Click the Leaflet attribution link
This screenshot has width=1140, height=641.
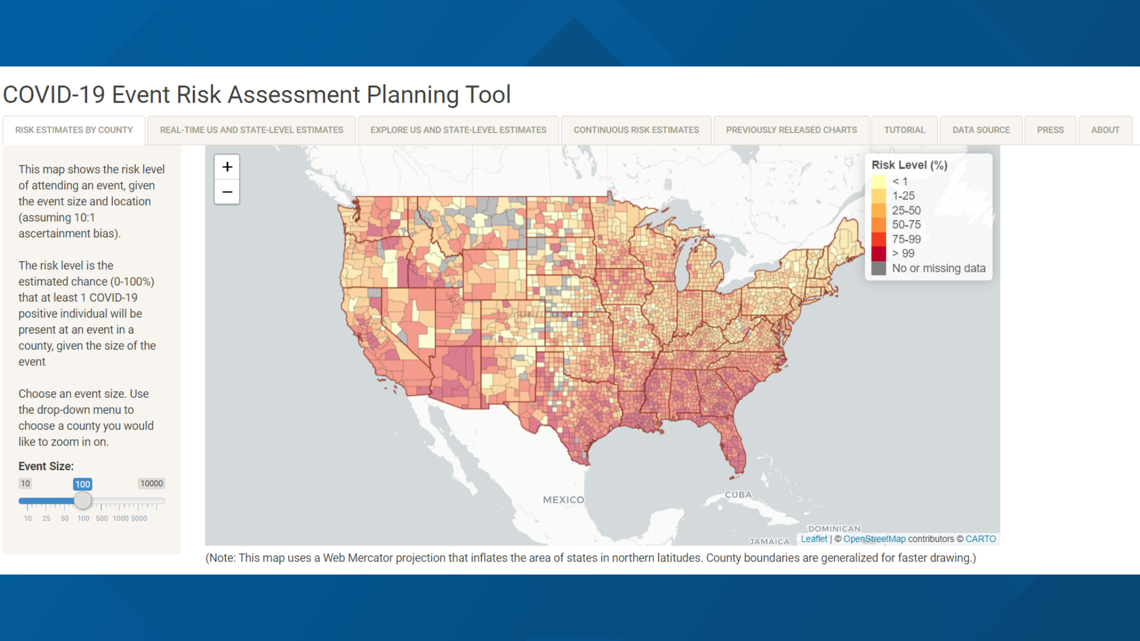(x=813, y=539)
